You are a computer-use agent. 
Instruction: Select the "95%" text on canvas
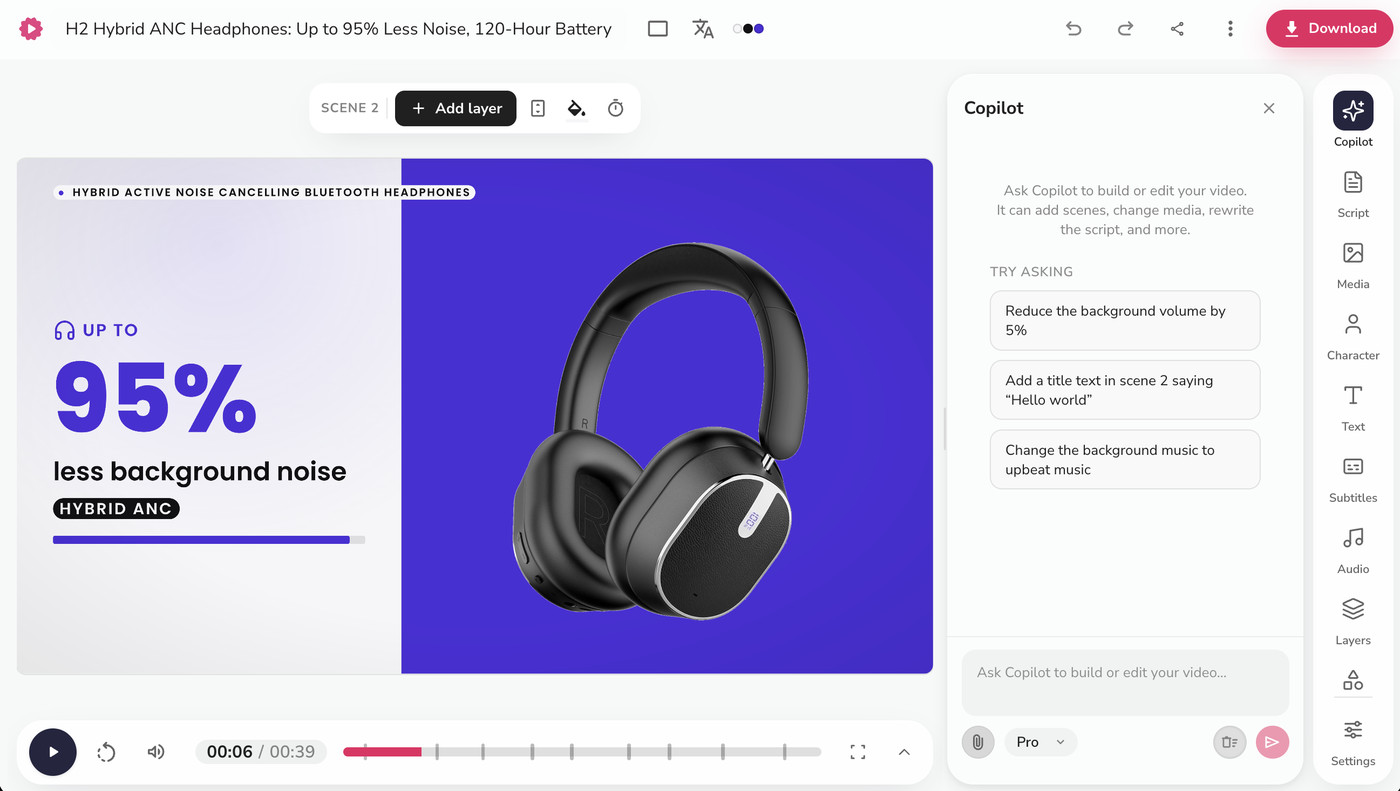(155, 397)
